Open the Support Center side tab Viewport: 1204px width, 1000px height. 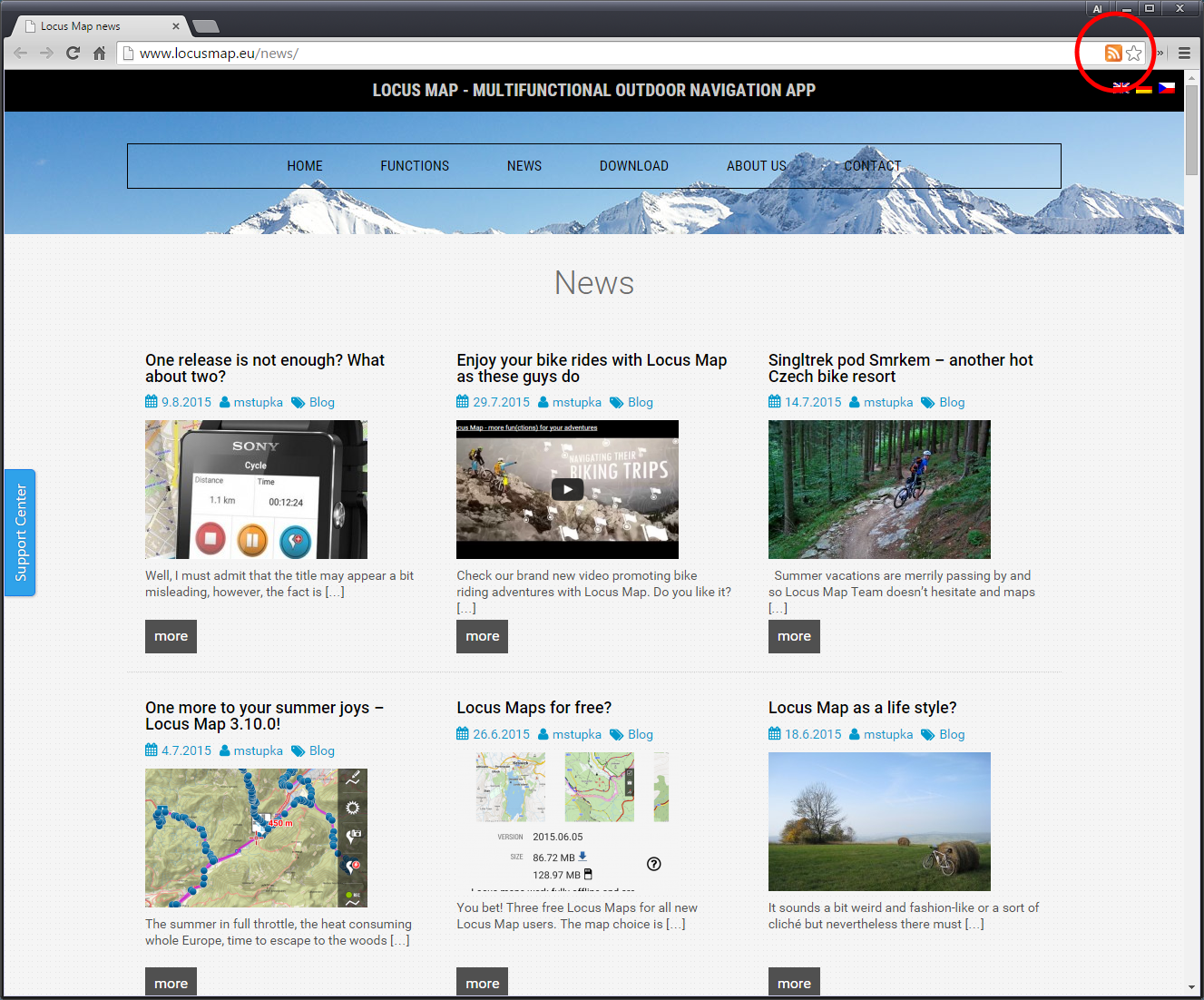(20, 533)
